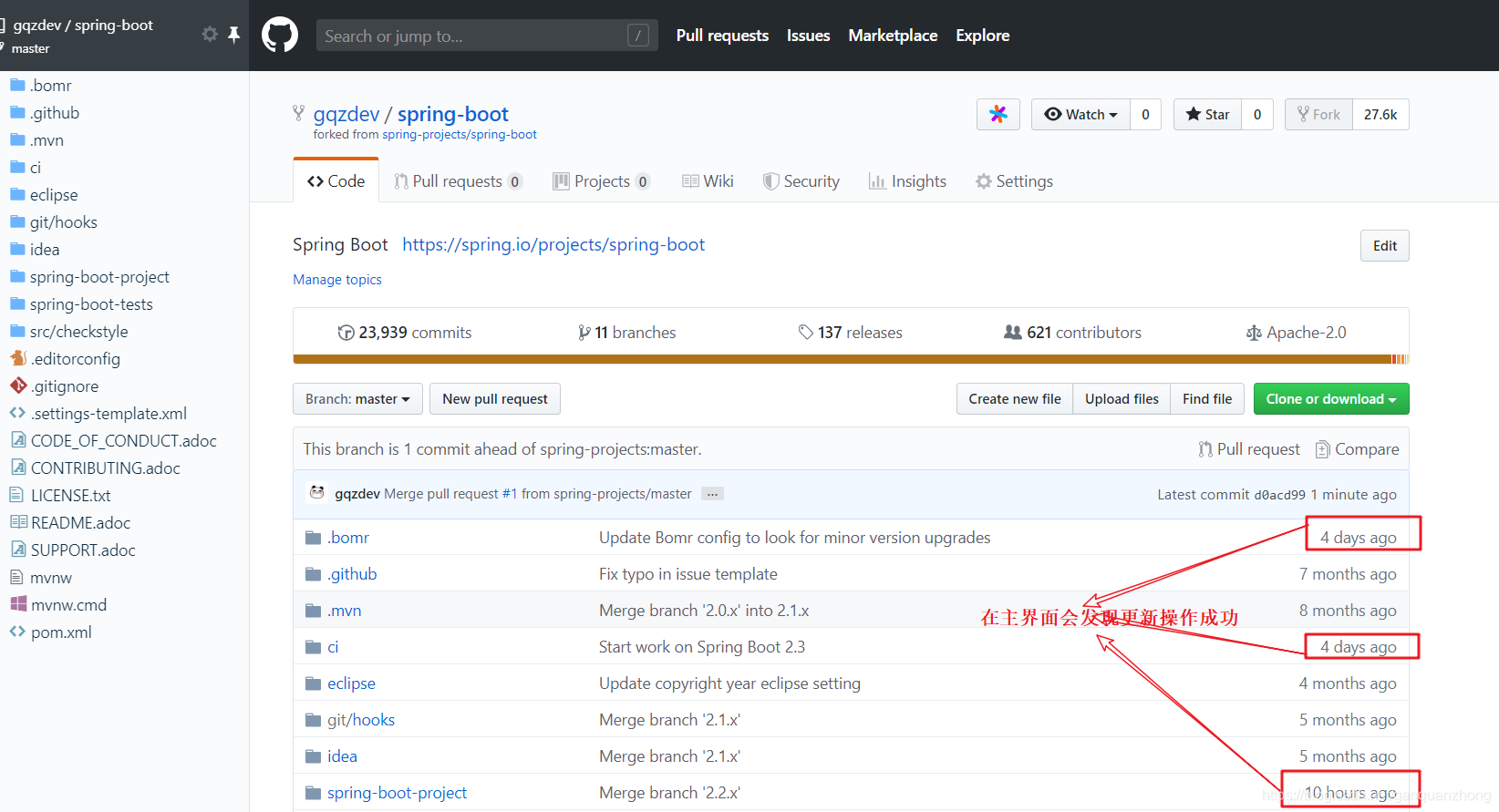
Task: Switch to the repository Pull requests tab
Action: coord(458,181)
